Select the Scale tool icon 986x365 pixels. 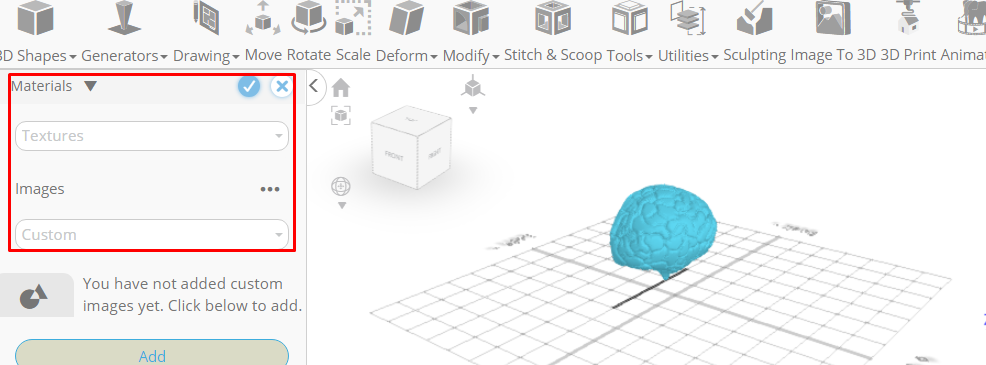pos(353,18)
